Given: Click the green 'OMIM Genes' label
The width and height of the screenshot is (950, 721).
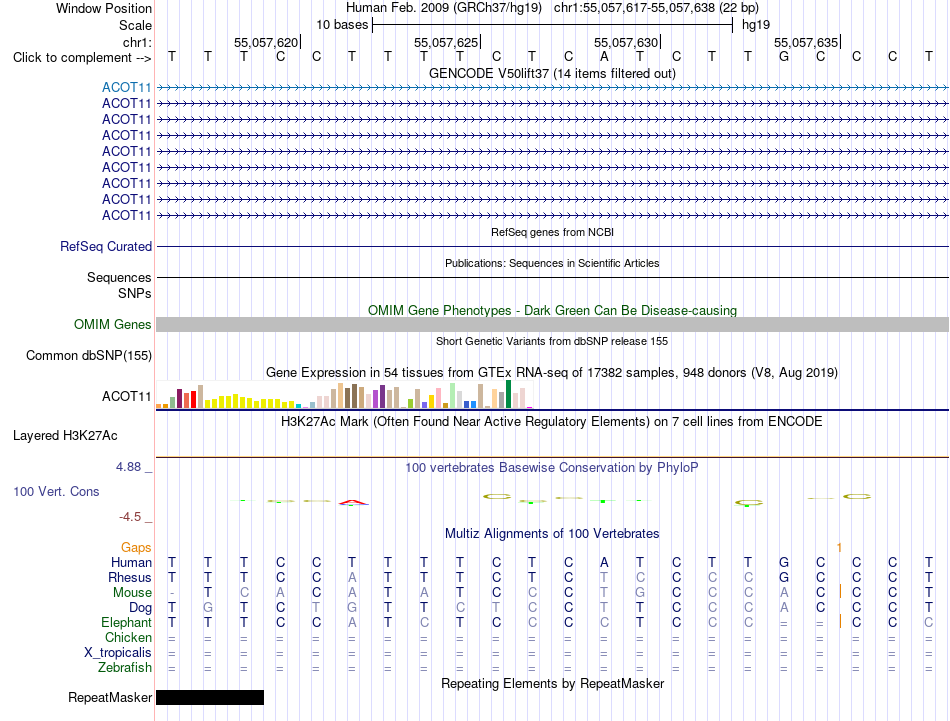Looking at the screenshot, I should (112, 325).
